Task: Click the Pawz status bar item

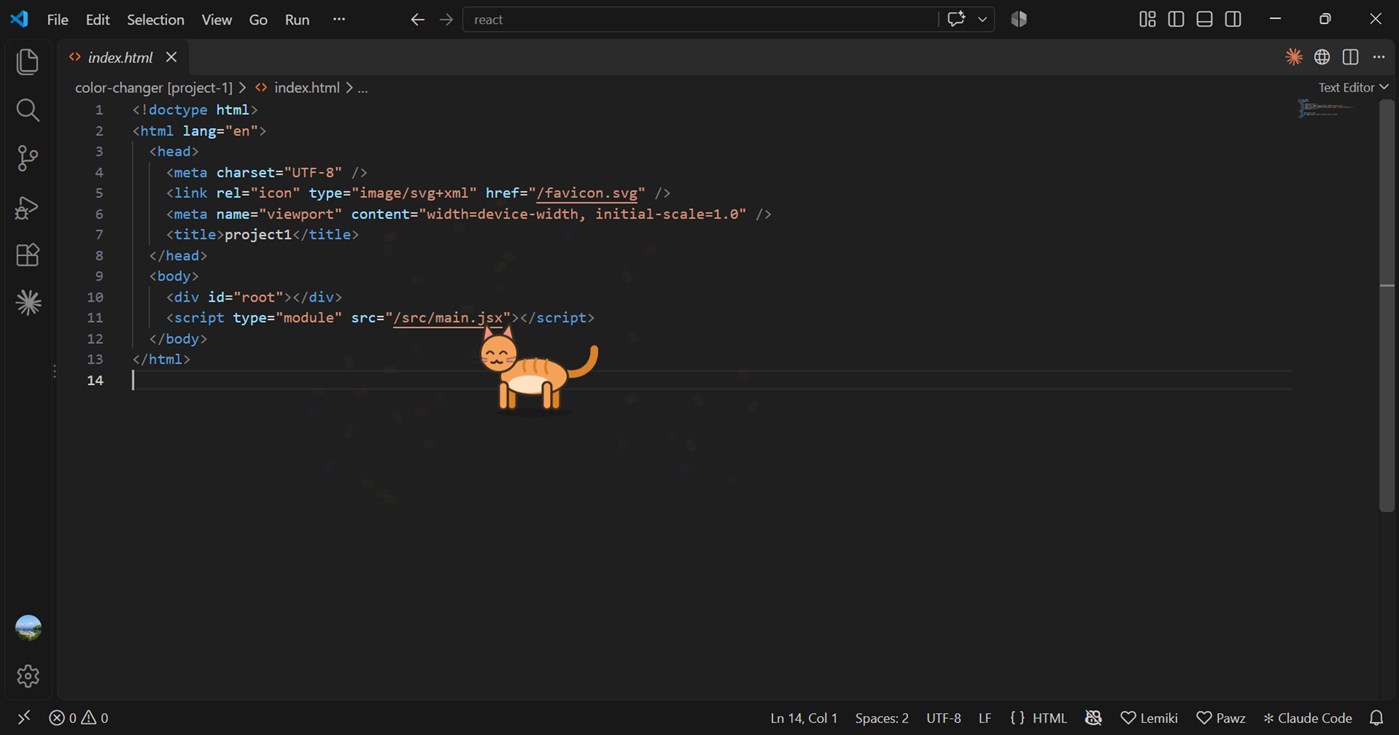Action: pyautogui.click(x=1221, y=718)
